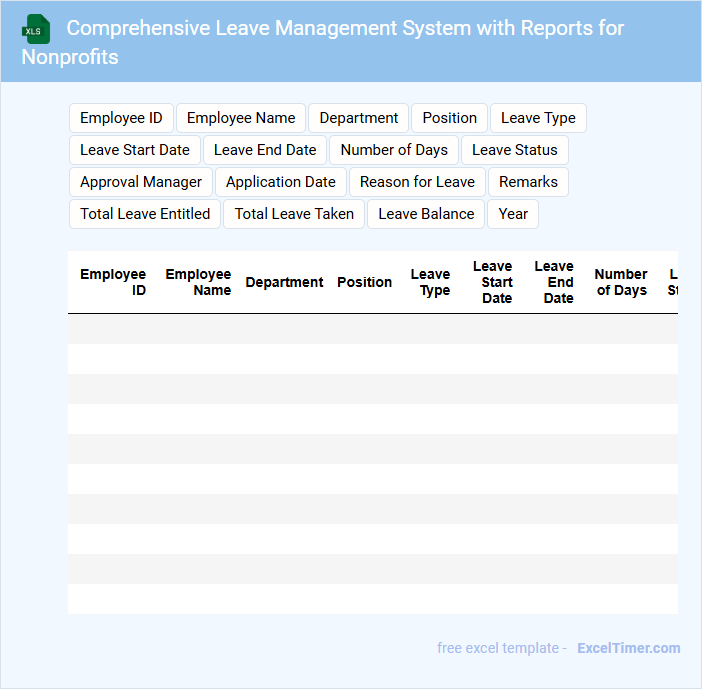This screenshot has height=689, width=702.
Task: Select the Employee Name tag
Action: point(241,118)
